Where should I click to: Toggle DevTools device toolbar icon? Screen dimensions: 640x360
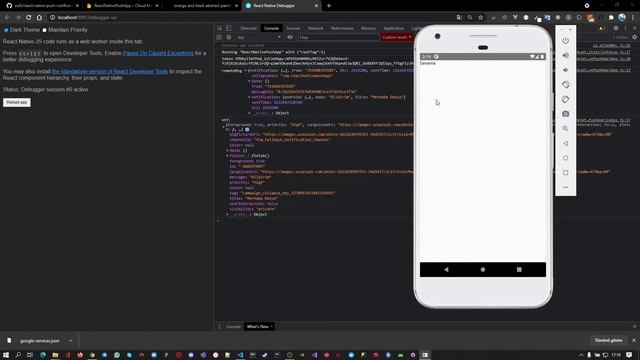click(x=228, y=28)
